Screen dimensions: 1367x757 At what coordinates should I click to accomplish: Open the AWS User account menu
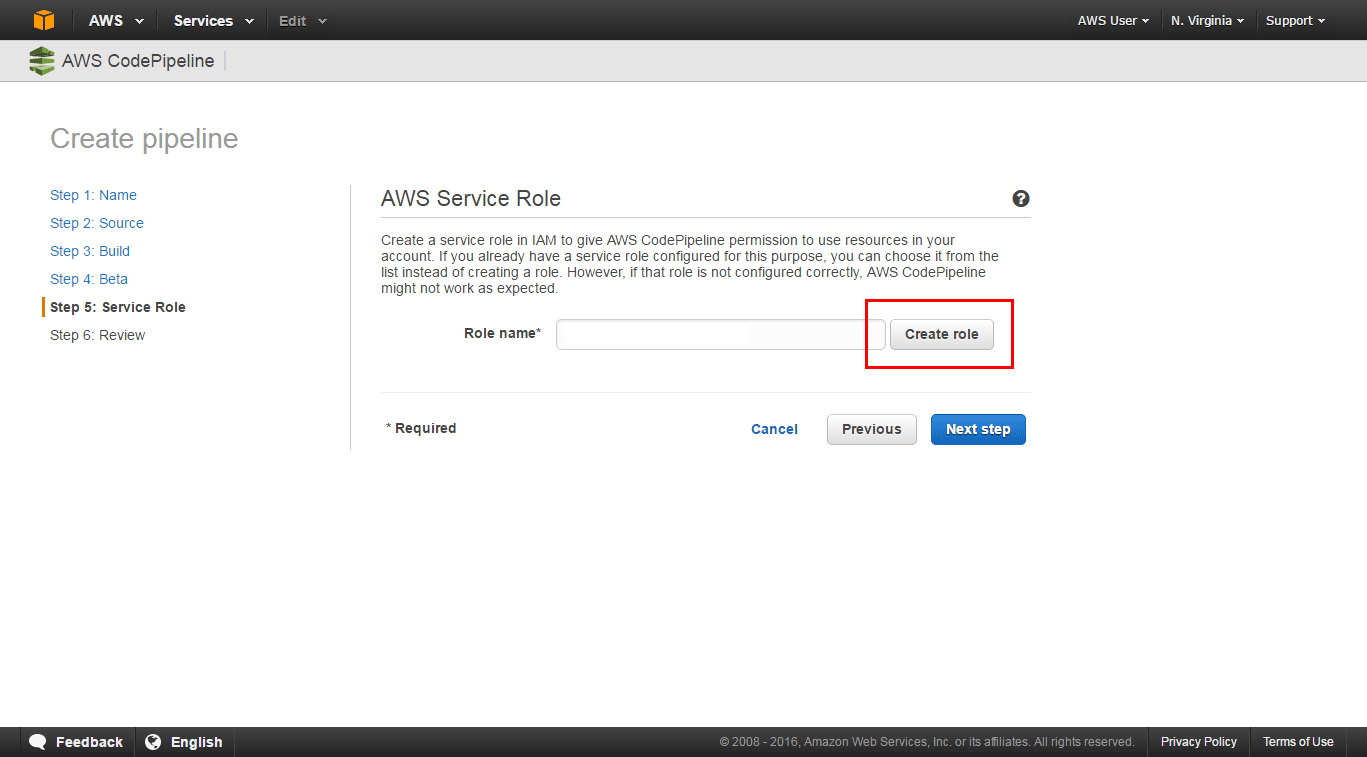1113,20
